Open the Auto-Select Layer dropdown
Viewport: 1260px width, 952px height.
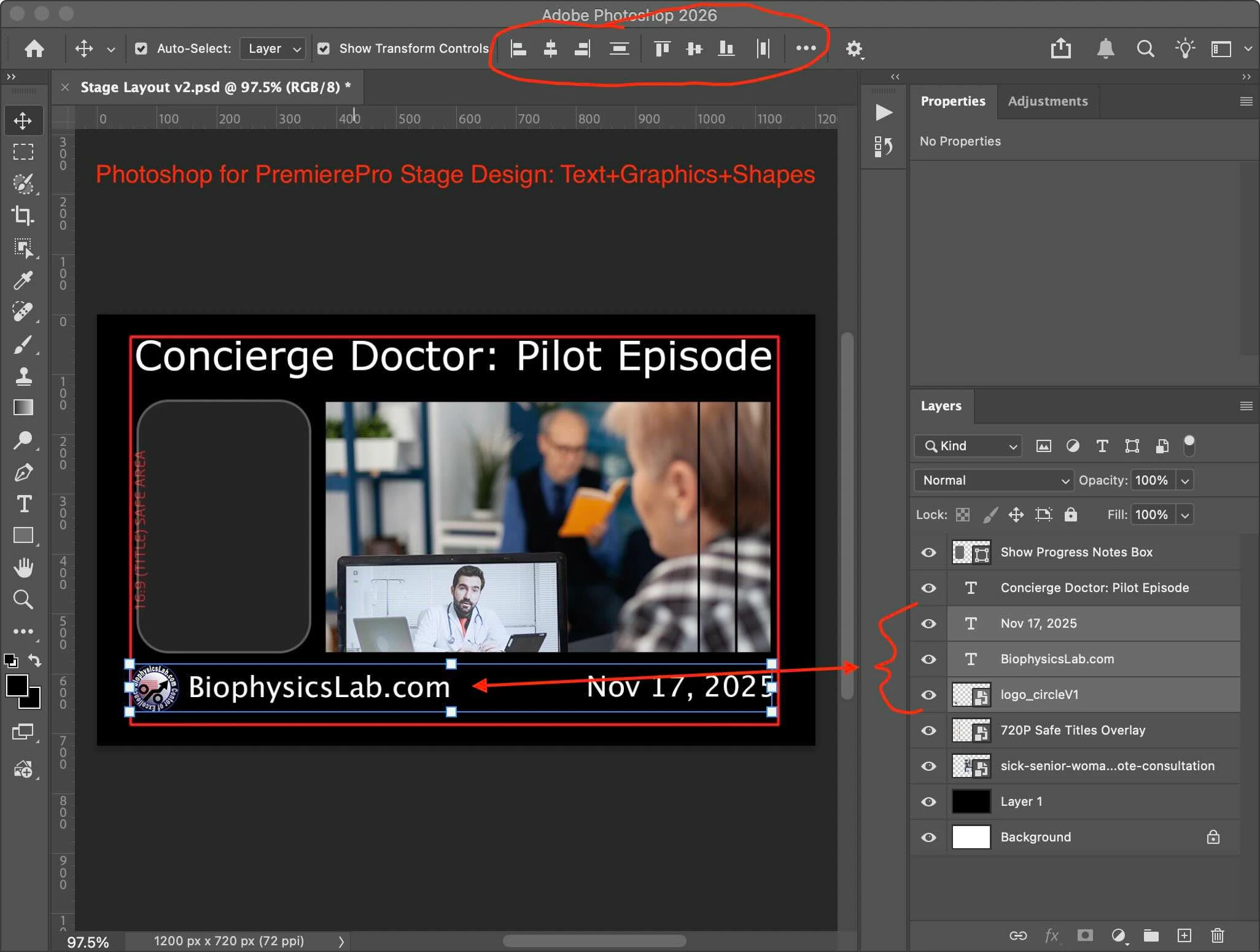273,49
